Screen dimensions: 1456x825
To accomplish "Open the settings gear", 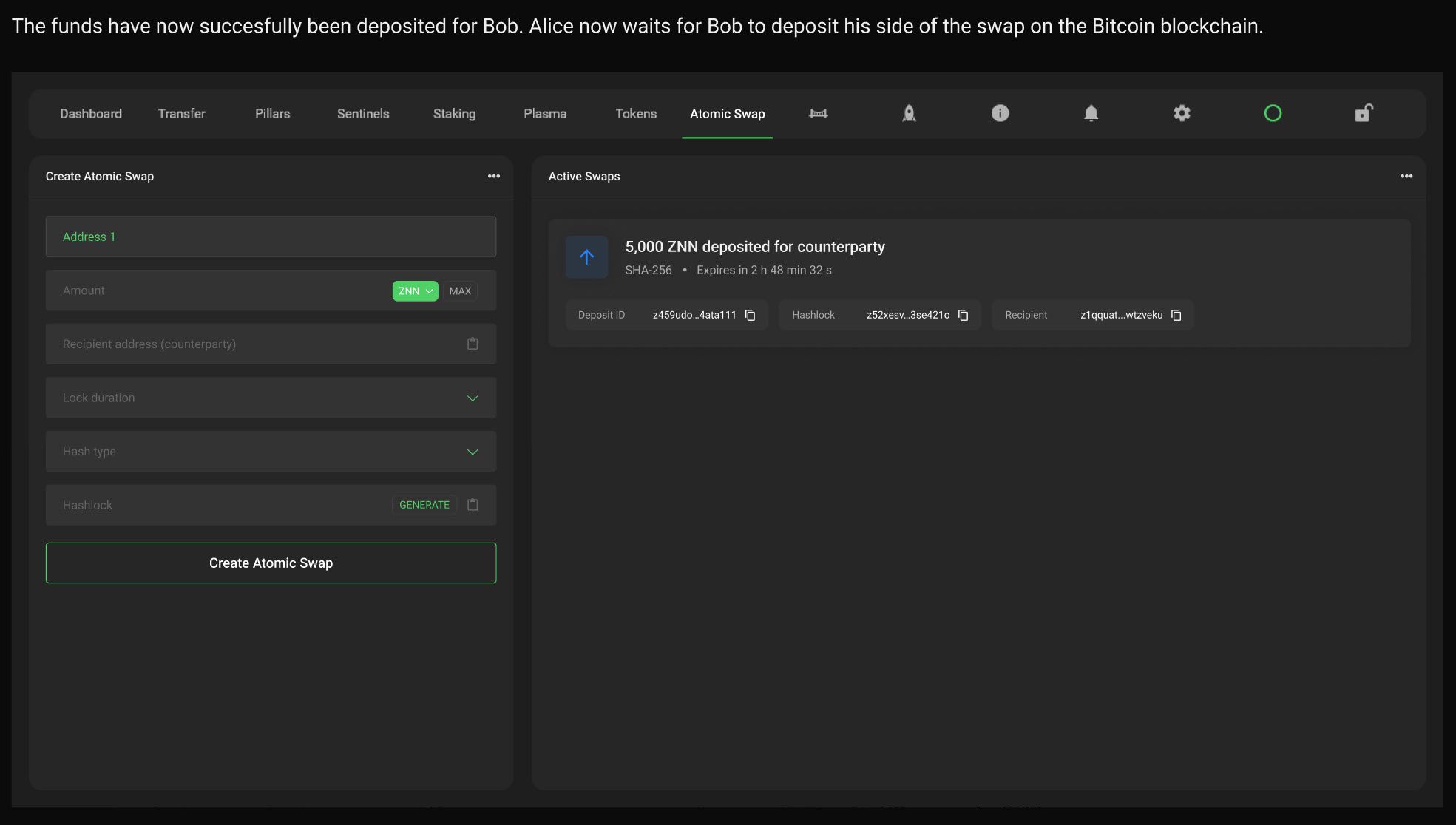I will click(x=1182, y=113).
